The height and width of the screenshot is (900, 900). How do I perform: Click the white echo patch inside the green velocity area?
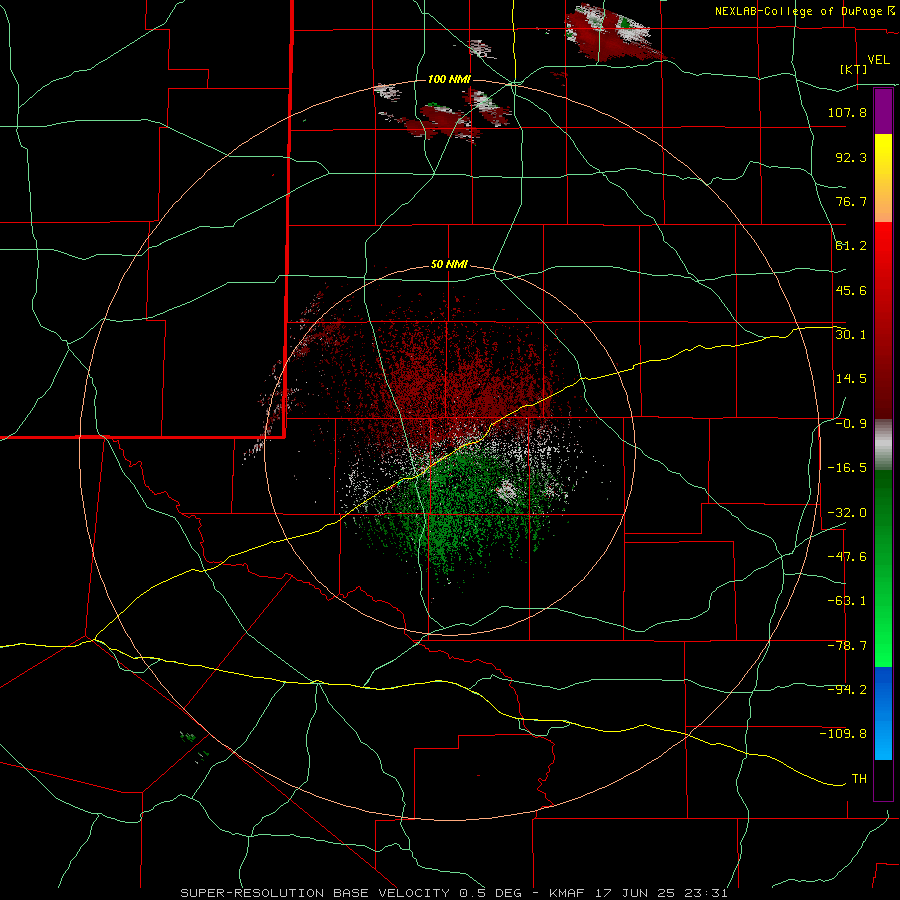[x=506, y=491]
